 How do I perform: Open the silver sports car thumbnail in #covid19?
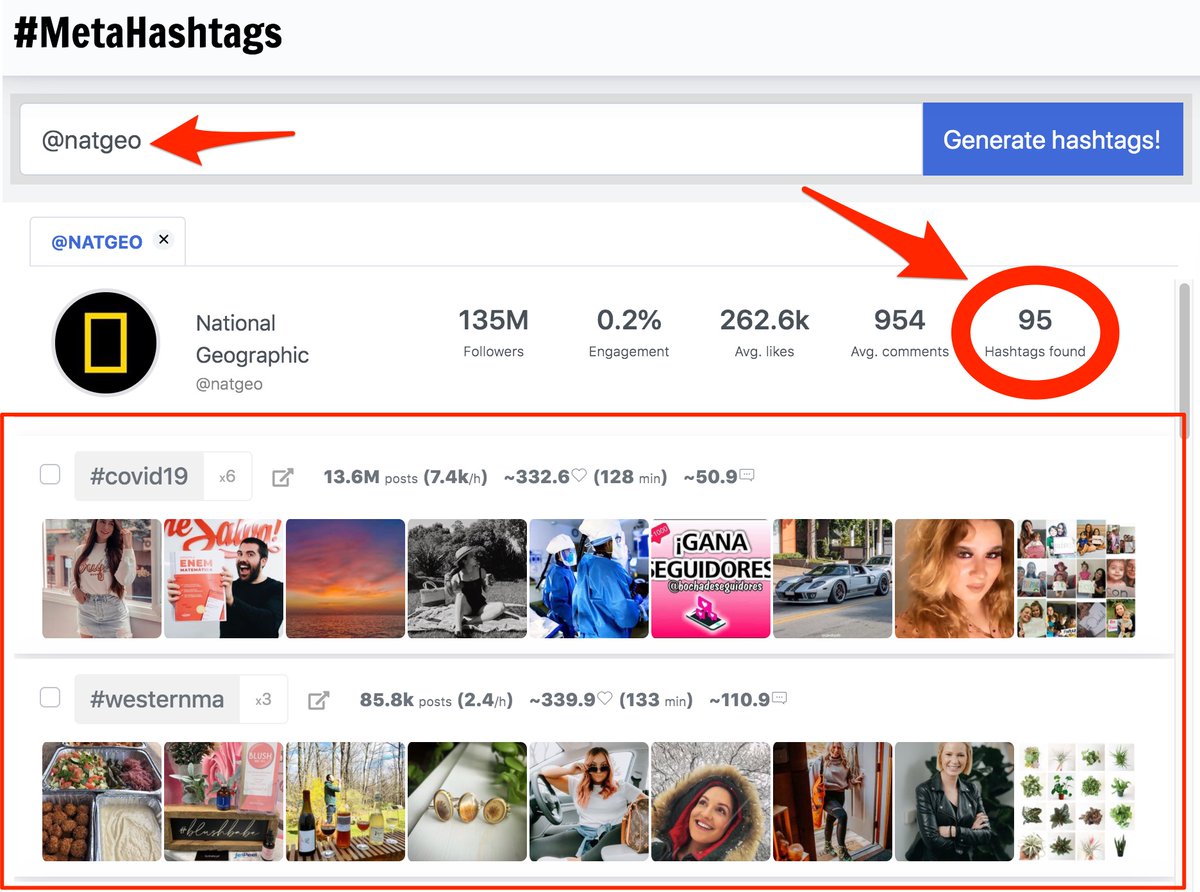coord(833,578)
